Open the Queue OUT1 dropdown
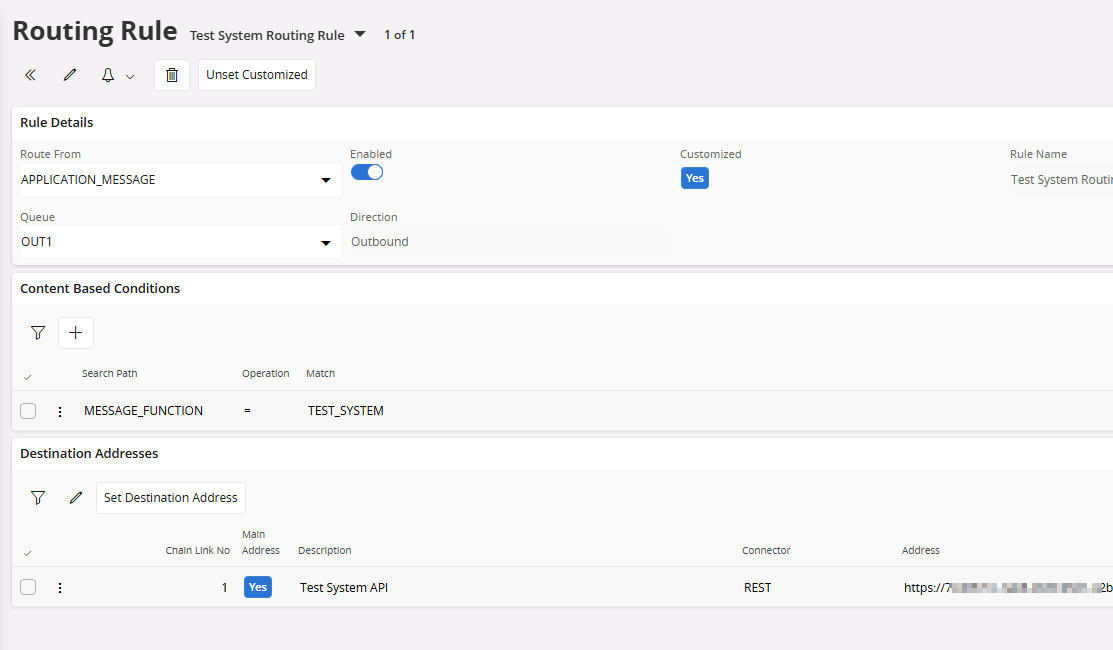1113x650 pixels. point(325,243)
